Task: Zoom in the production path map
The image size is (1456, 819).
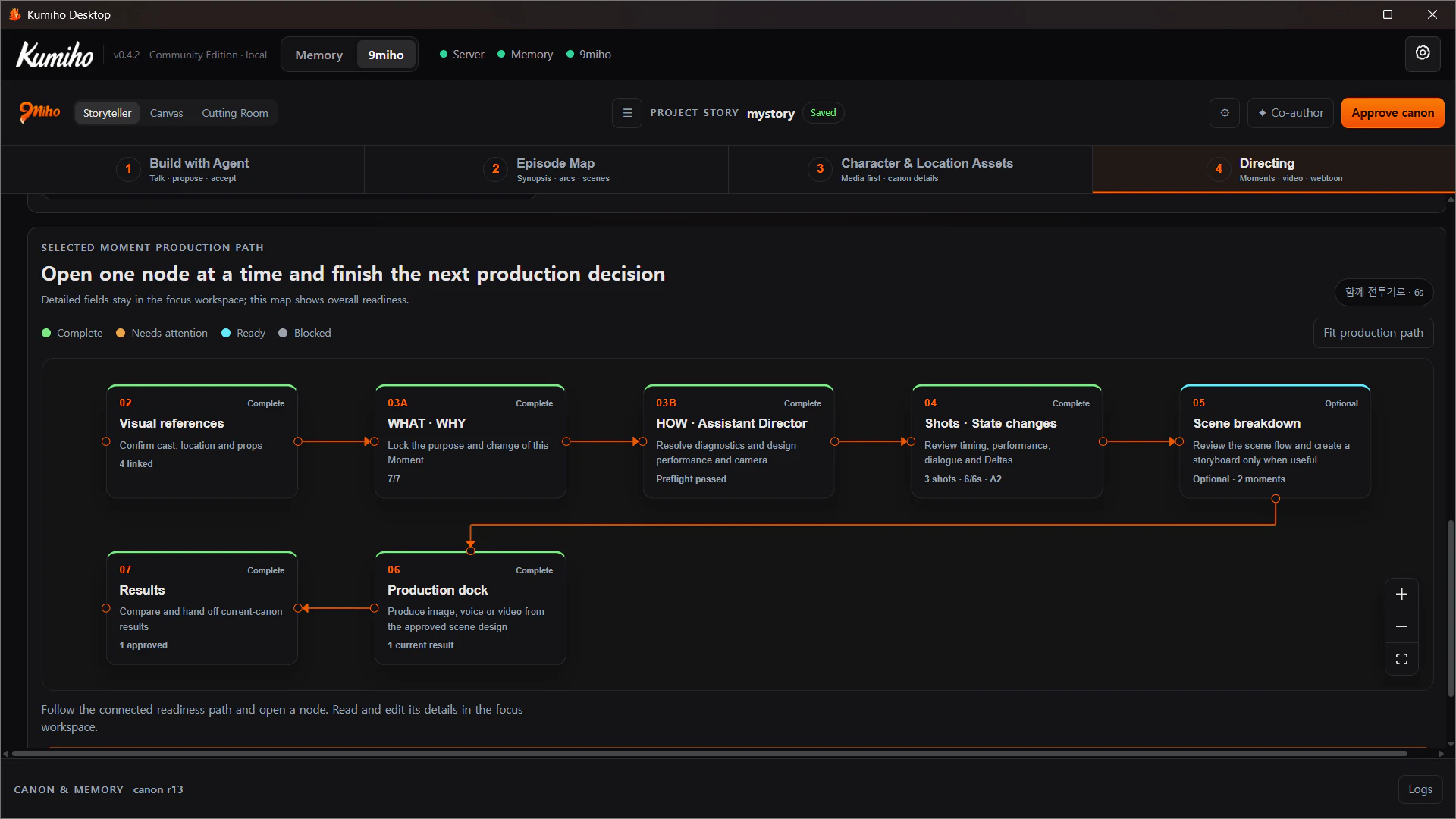Action: 1401,595
